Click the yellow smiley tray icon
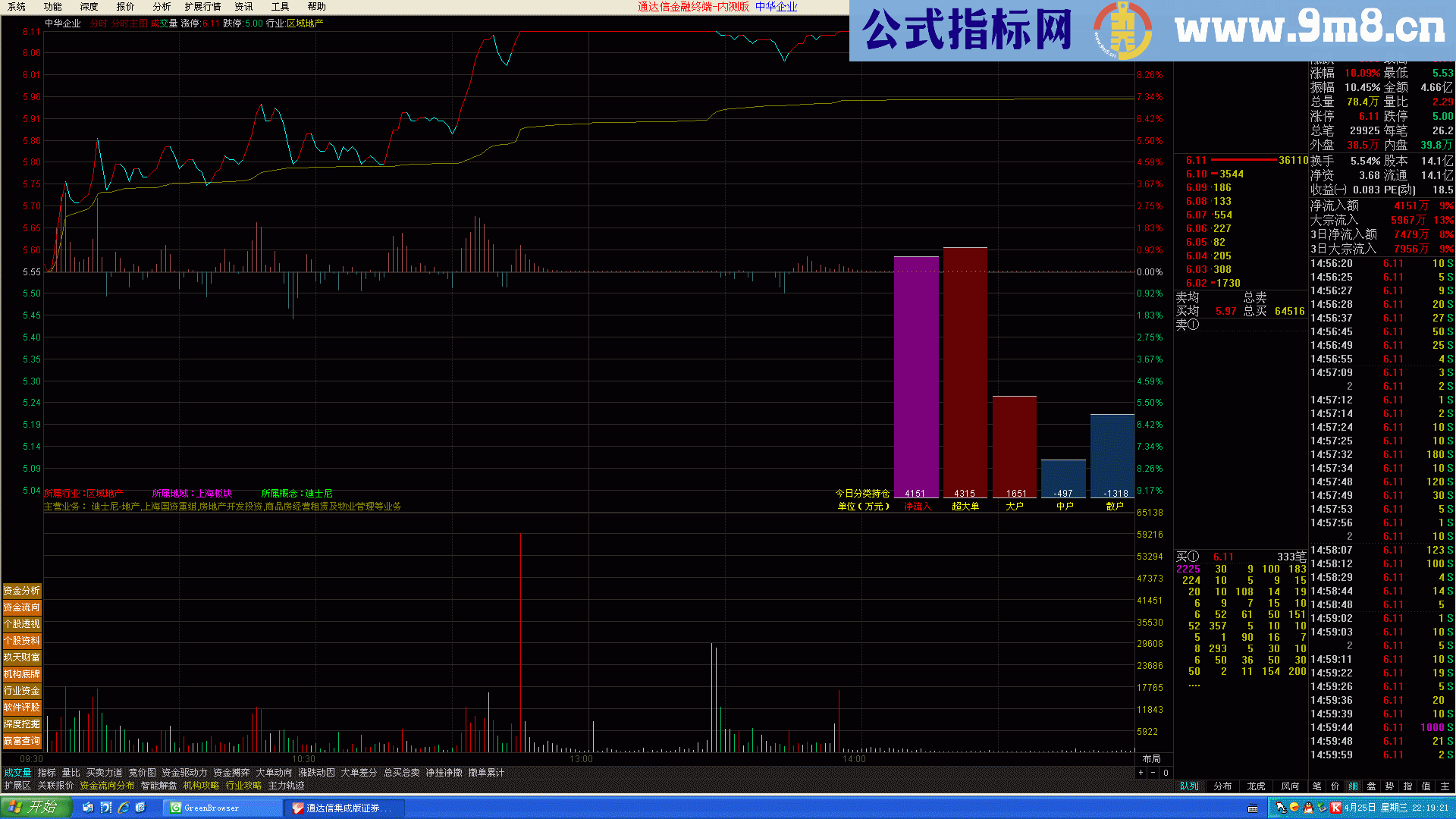The width and height of the screenshot is (1456, 819). click(1294, 808)
